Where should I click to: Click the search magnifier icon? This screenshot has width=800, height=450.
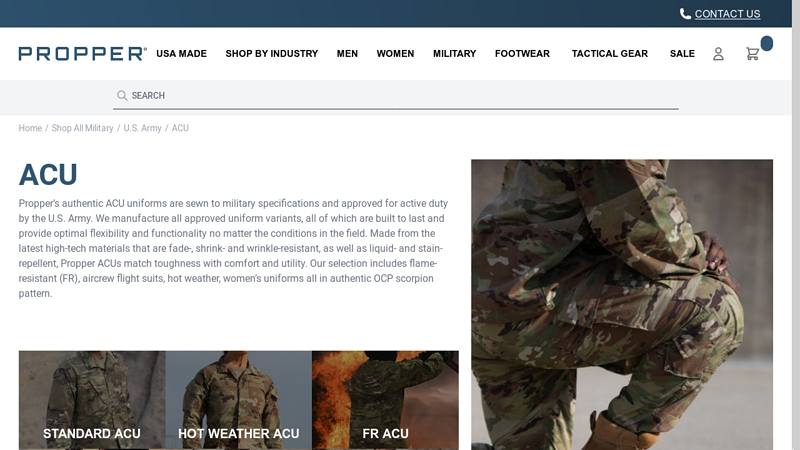pyautogui.click(x=122, y=95)
